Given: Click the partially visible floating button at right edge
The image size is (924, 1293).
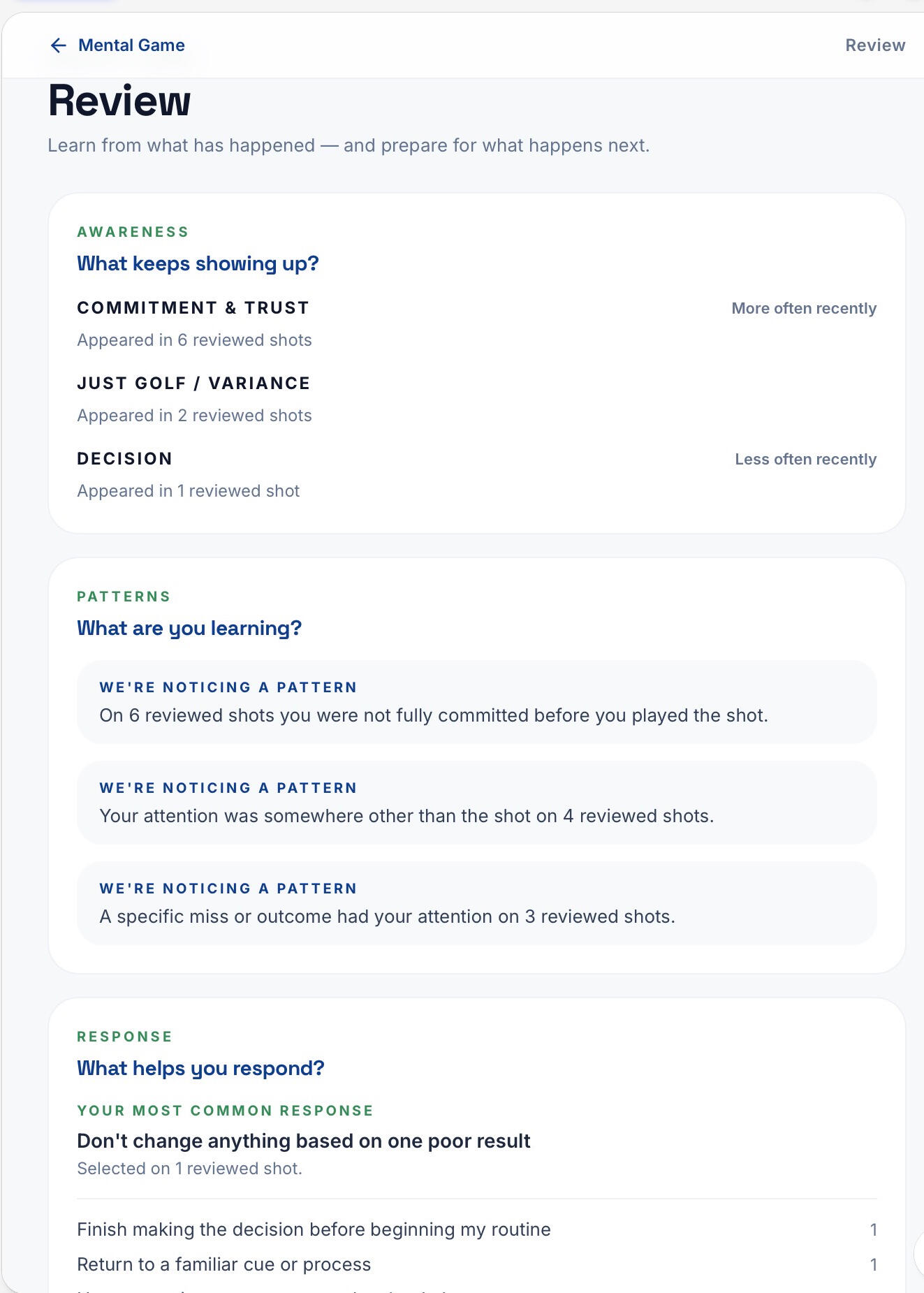Looking at the screenshot, I should point(918,1254).
